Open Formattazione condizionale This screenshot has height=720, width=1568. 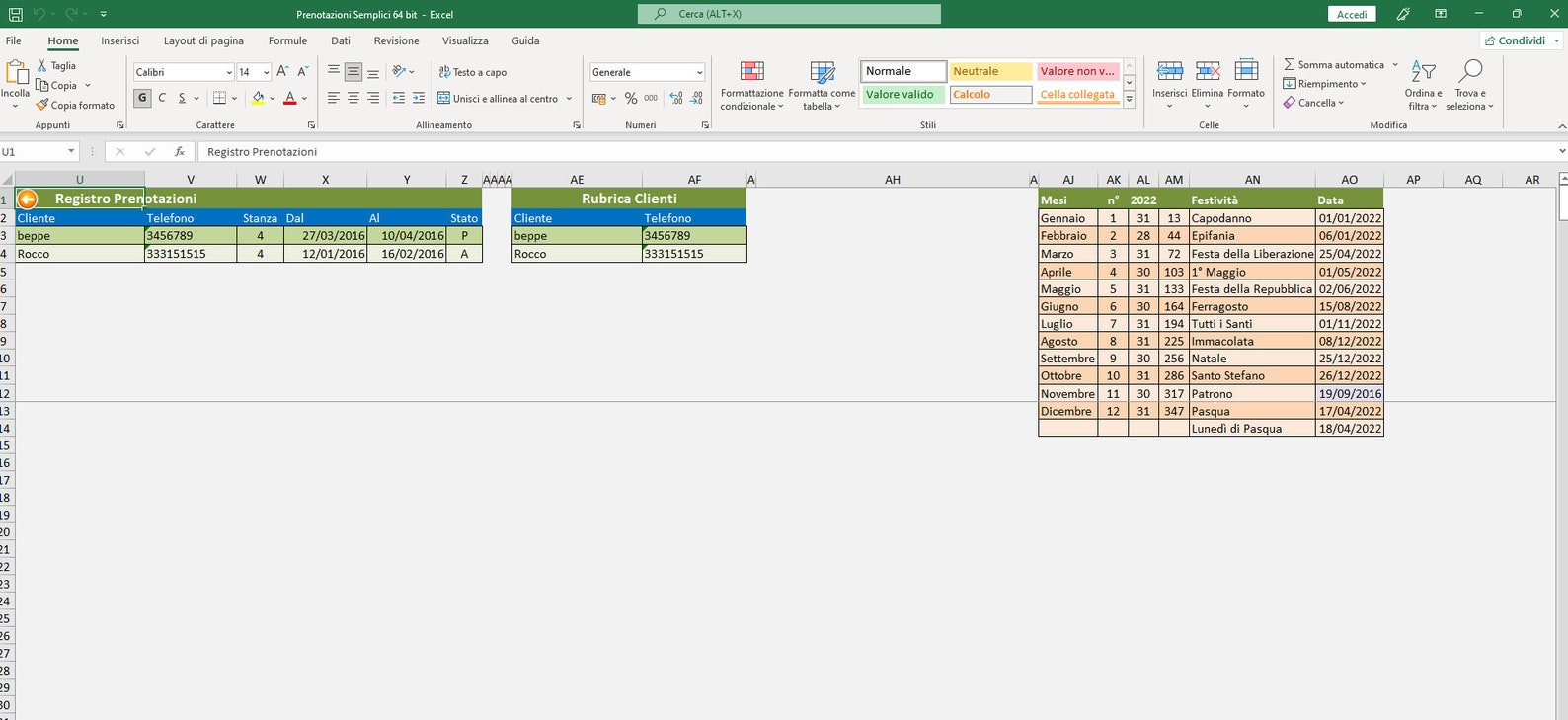(x=752, y=85)
